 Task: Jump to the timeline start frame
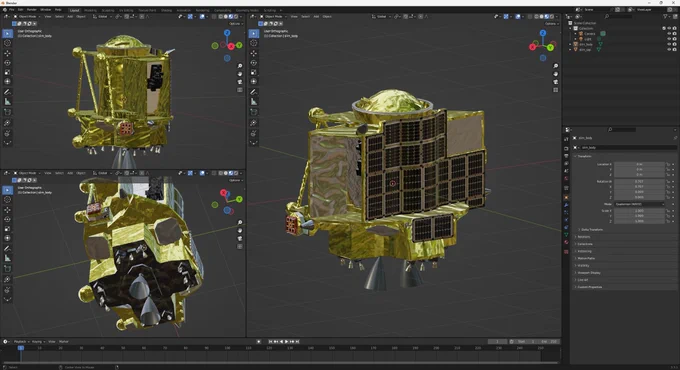270,342
